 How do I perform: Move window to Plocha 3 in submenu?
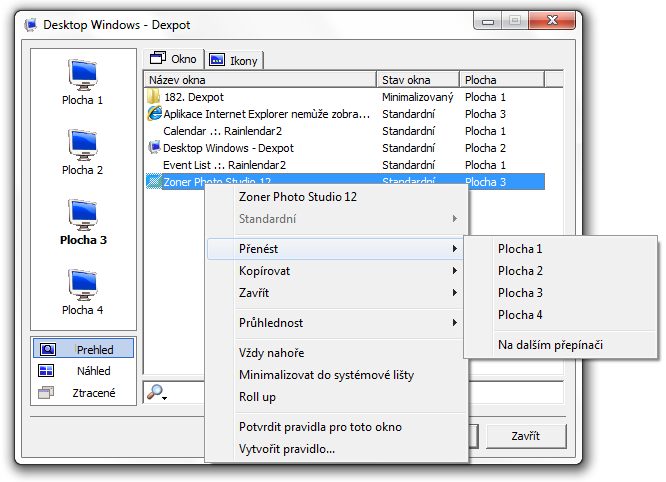point(561,293)
